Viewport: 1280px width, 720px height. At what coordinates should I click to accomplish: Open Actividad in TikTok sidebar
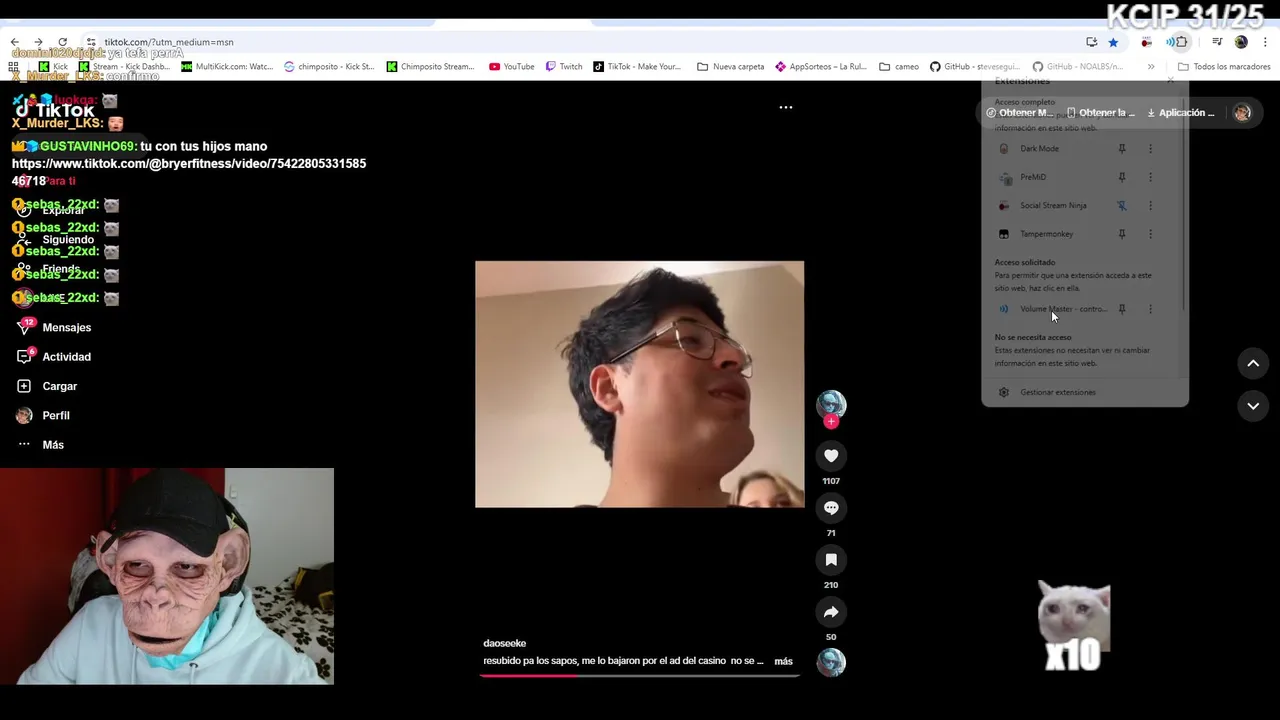coord(55,357)
